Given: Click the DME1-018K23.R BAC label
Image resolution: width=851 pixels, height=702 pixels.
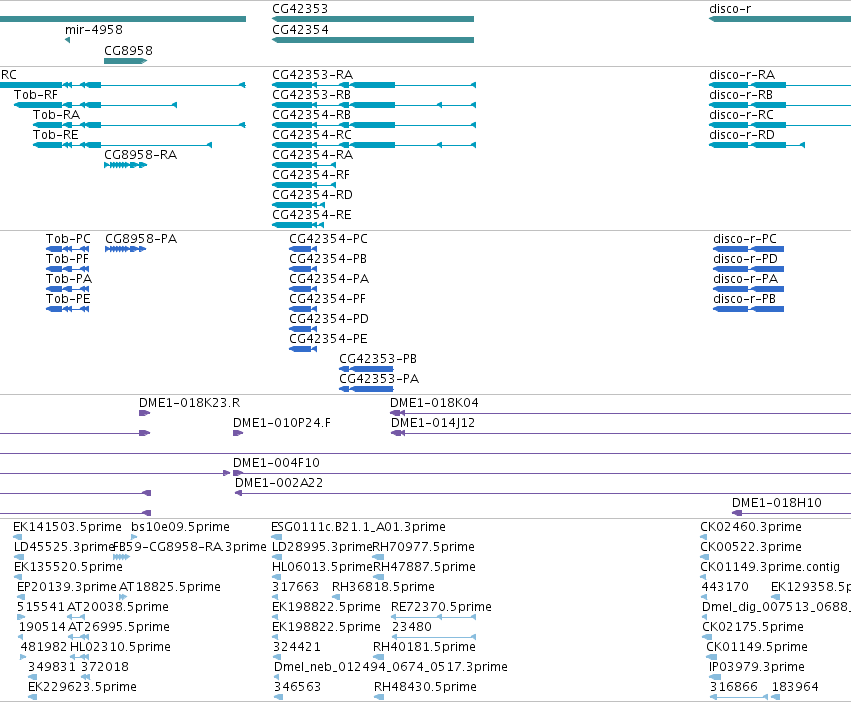Looking at the screenshot, I should click(x=189, y=403).
